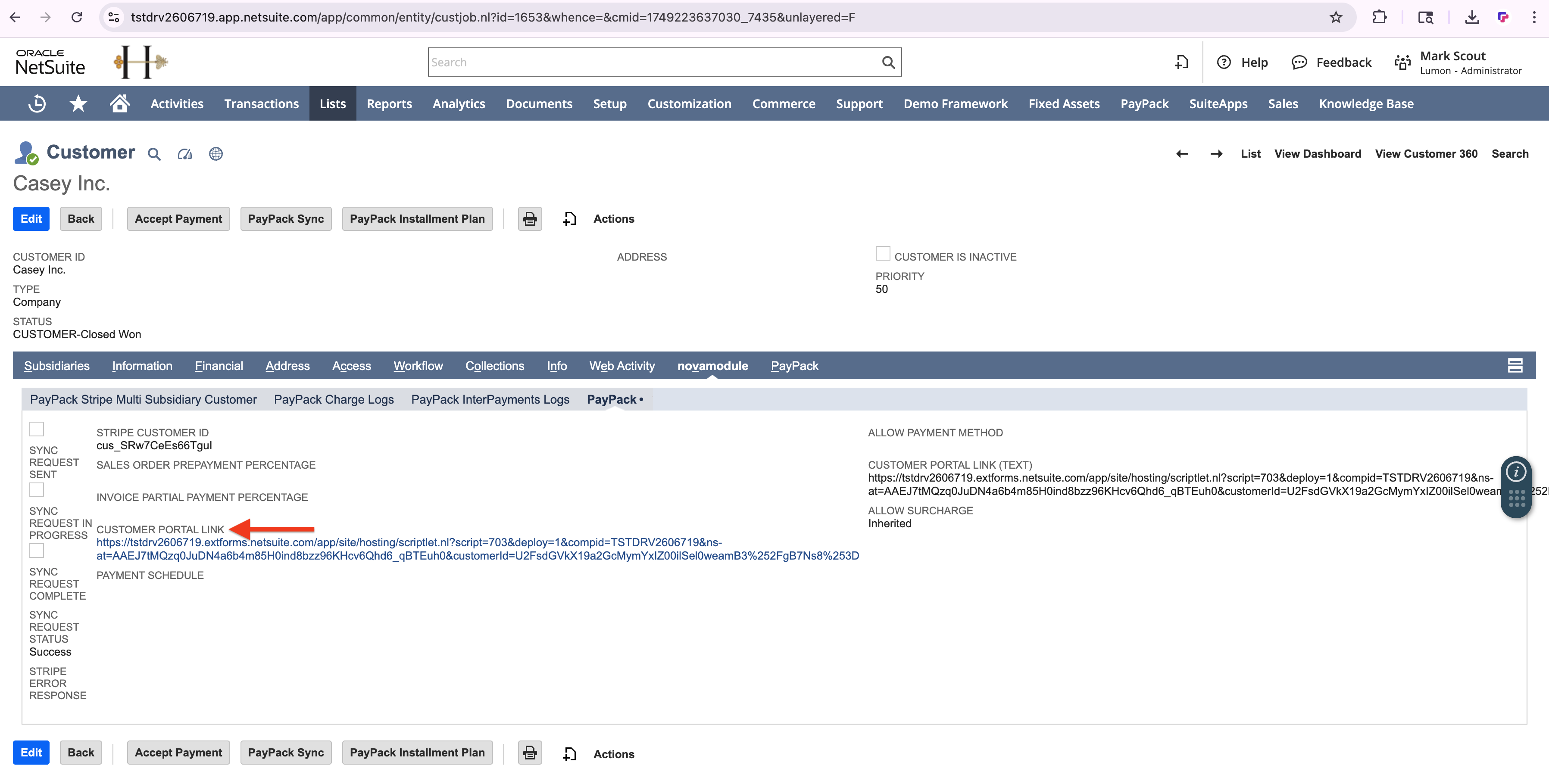The height and width of the screenshot is (784, 1549).
Task: Open the Knowledge Base navigation menu
Action: coord(1366,103)
